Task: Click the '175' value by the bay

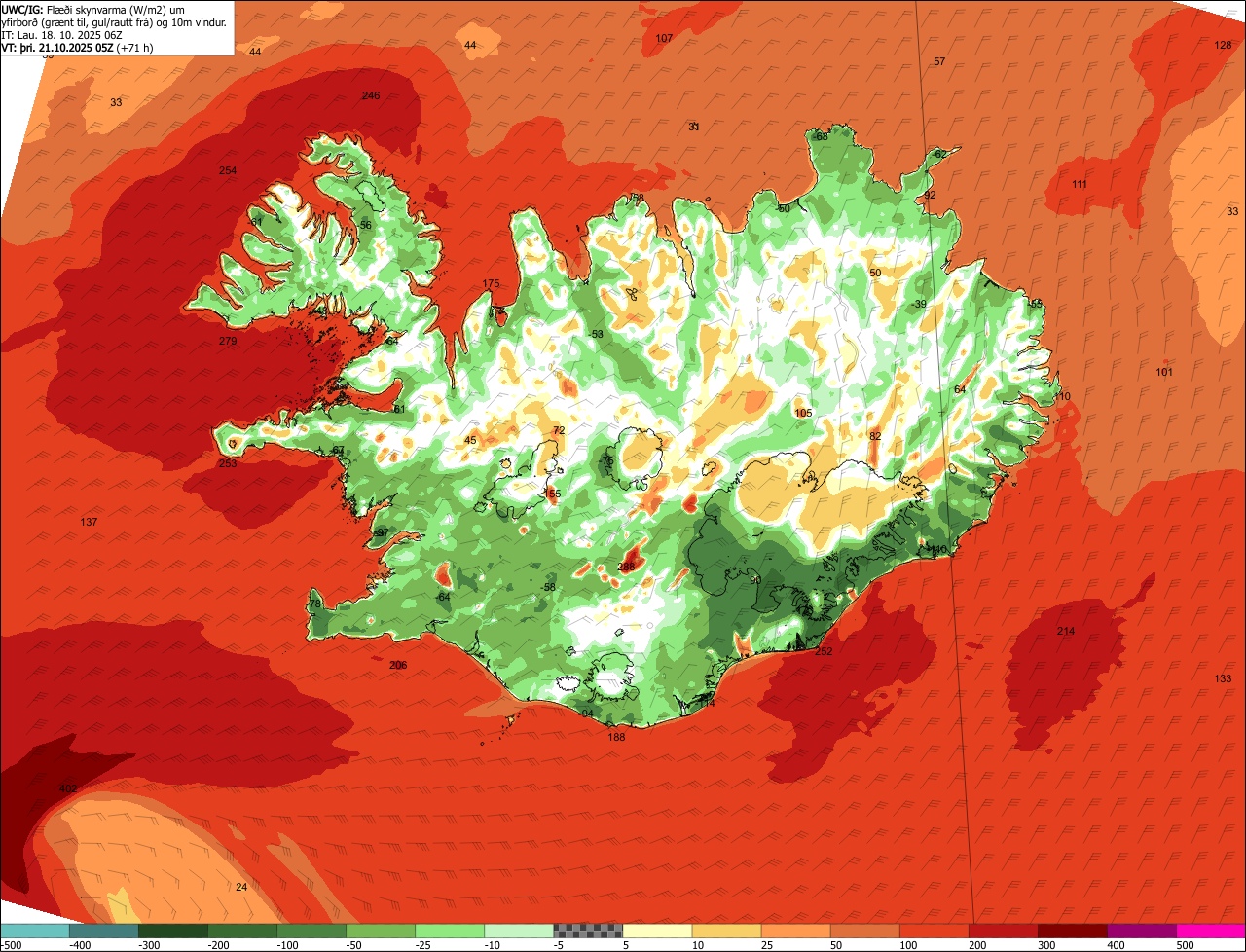Action: [x=491, y=284]
